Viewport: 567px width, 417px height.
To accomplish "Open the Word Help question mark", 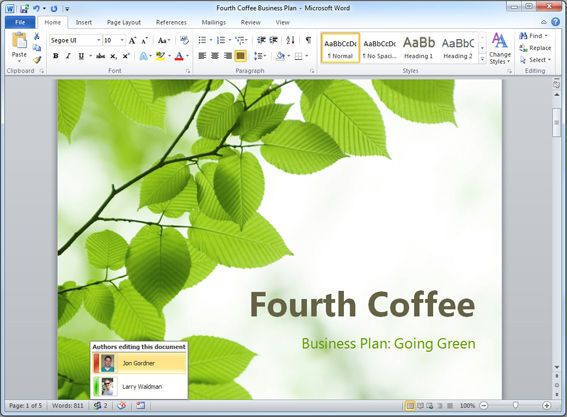I will [555, 22].
